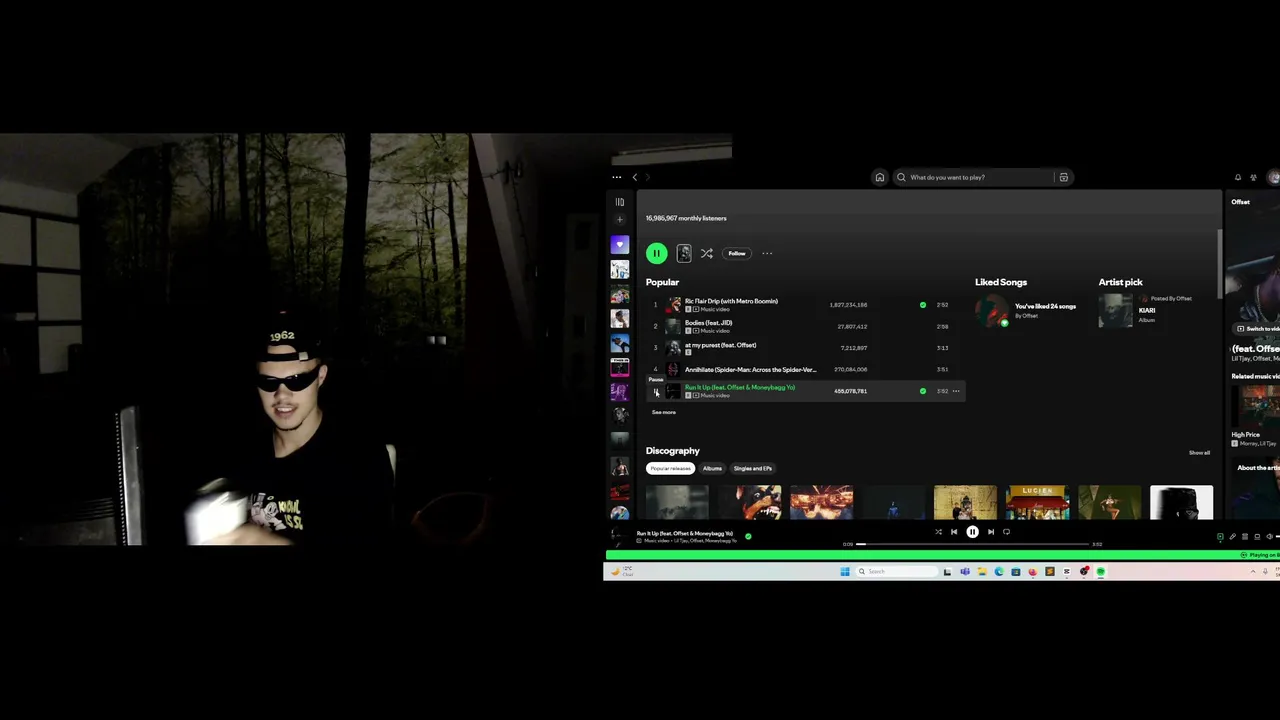Open 'High Price' related music video

click(1255, 415)
